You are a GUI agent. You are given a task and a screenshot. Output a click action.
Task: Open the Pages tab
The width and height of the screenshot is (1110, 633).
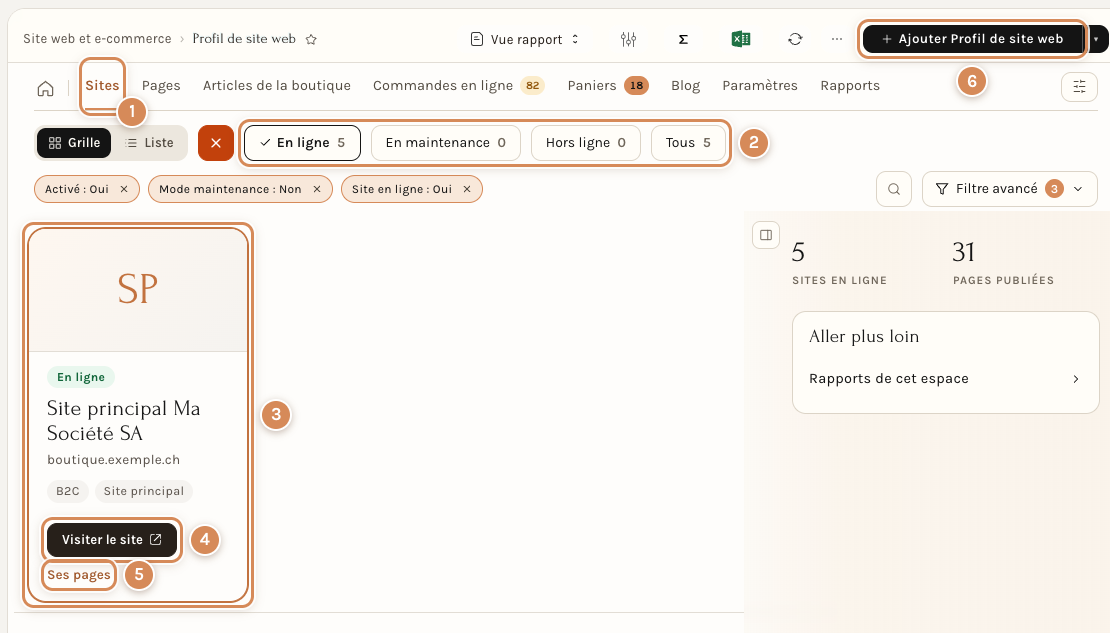161,86
